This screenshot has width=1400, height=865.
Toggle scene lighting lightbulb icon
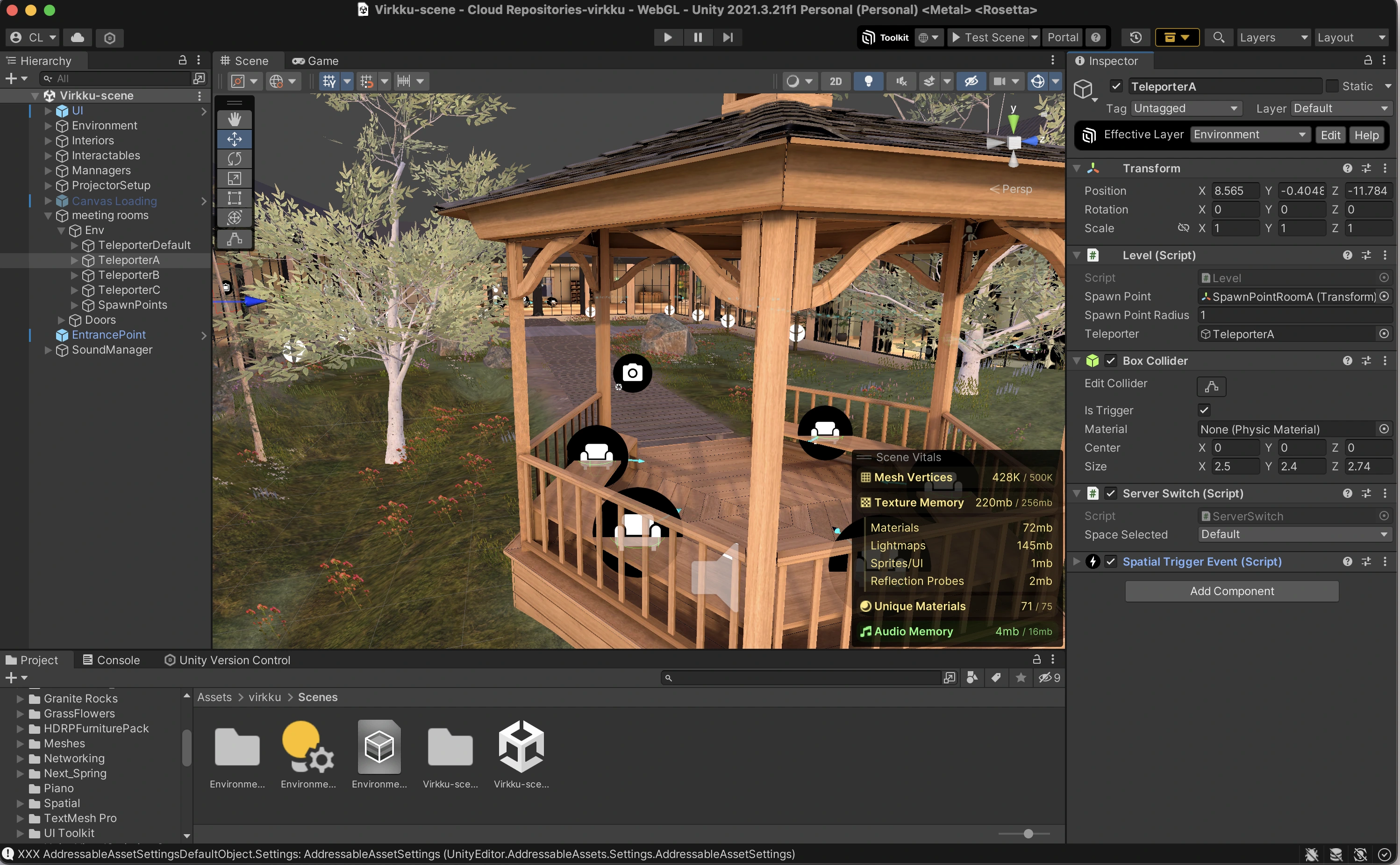pos(868,81)
